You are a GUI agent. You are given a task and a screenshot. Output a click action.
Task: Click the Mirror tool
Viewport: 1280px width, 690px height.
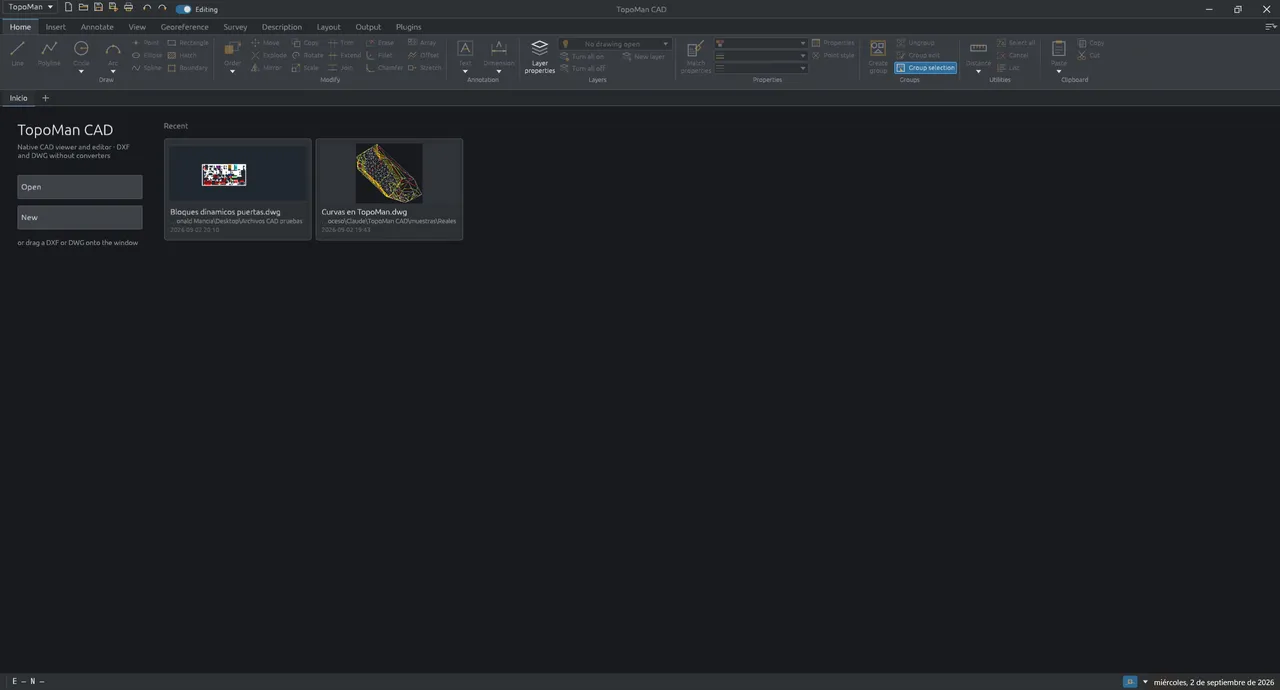266,68
